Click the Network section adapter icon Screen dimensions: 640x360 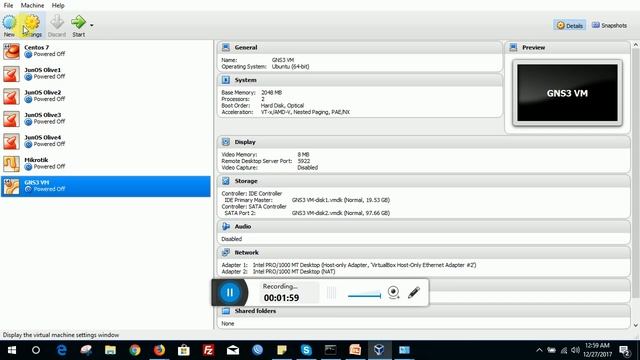(x=226, y=252)
